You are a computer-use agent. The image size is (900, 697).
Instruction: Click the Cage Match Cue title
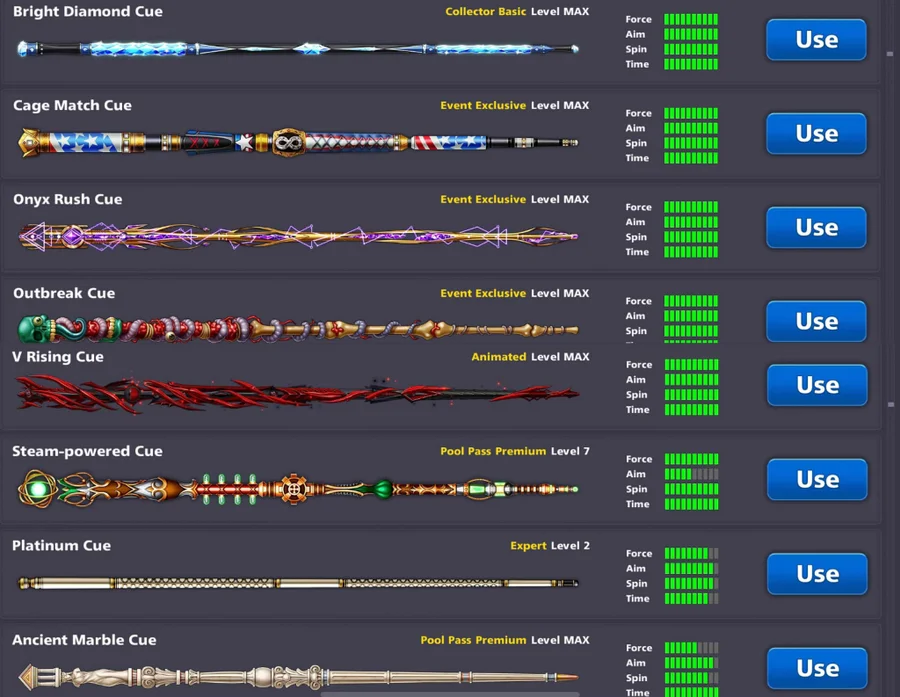tap(72, 106)
